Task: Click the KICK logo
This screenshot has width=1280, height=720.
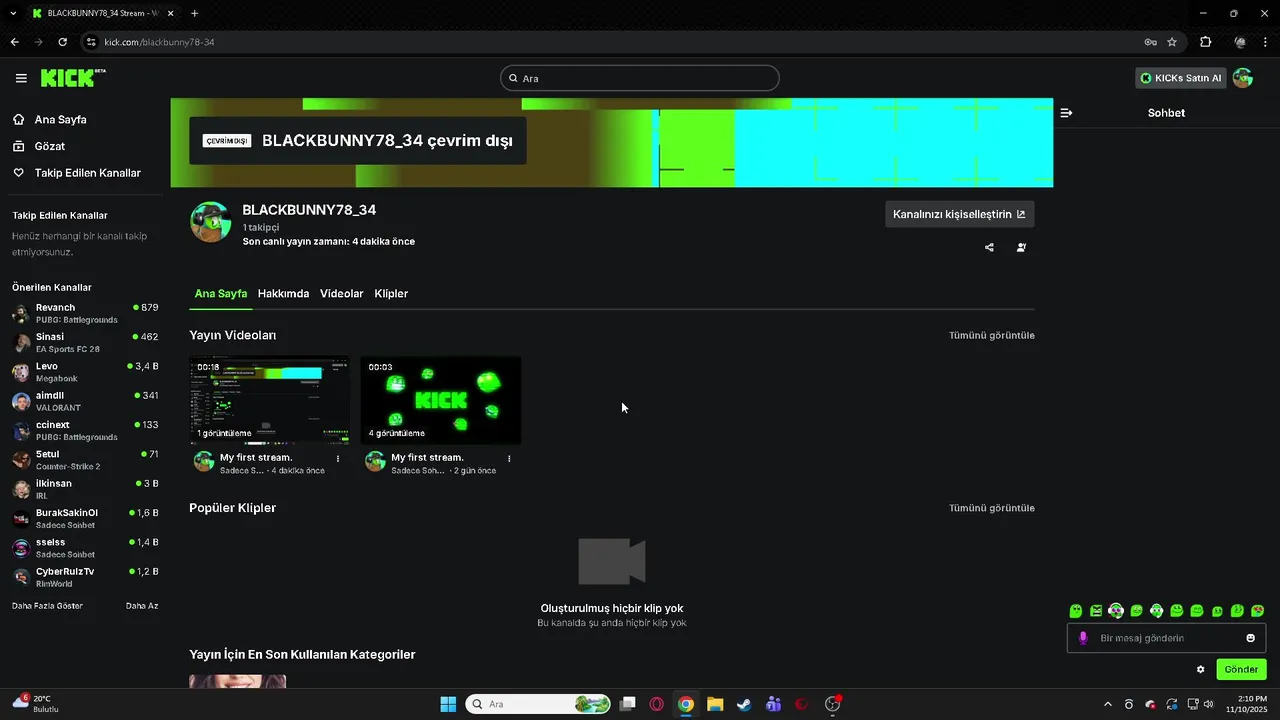Action: [73, 78]
